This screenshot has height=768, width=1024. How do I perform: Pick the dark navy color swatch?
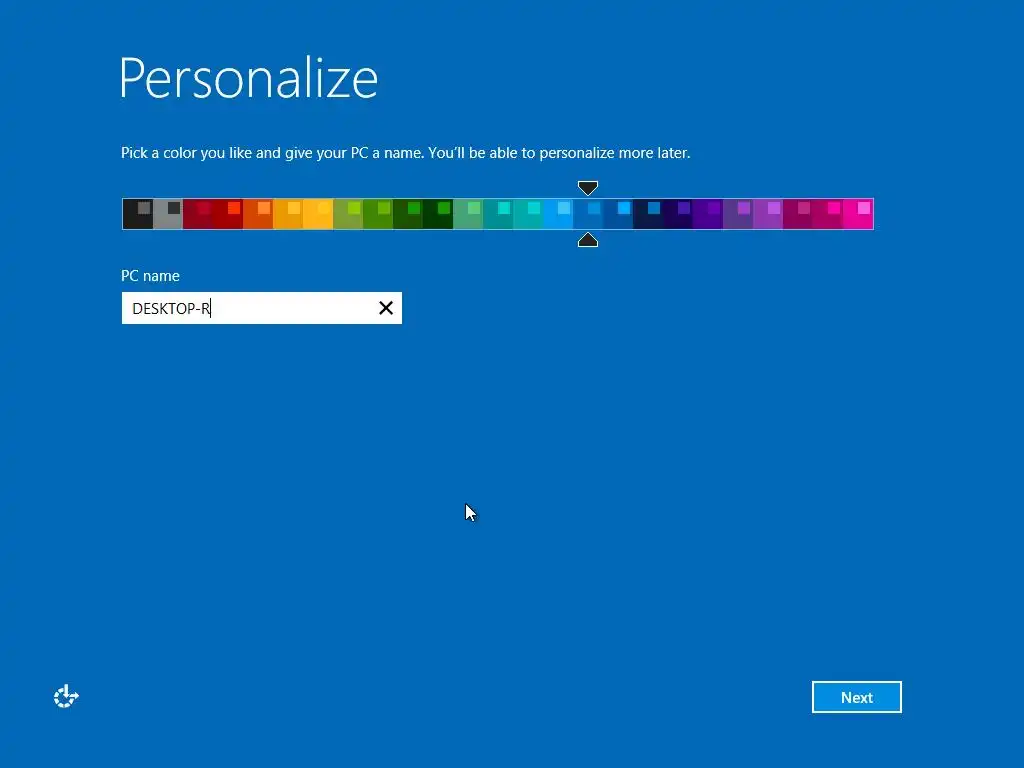[x=648, y=214]
